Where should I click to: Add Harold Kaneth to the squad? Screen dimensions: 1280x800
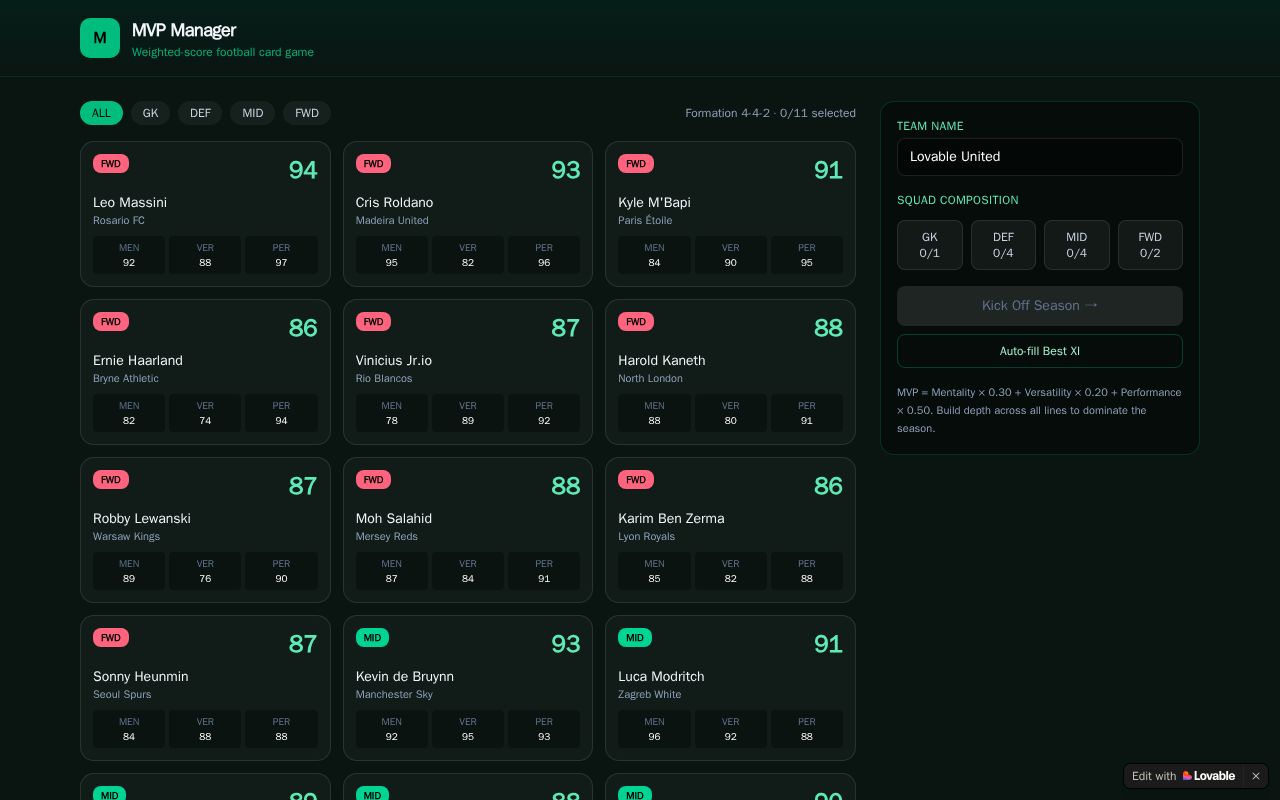pos(730,372)
